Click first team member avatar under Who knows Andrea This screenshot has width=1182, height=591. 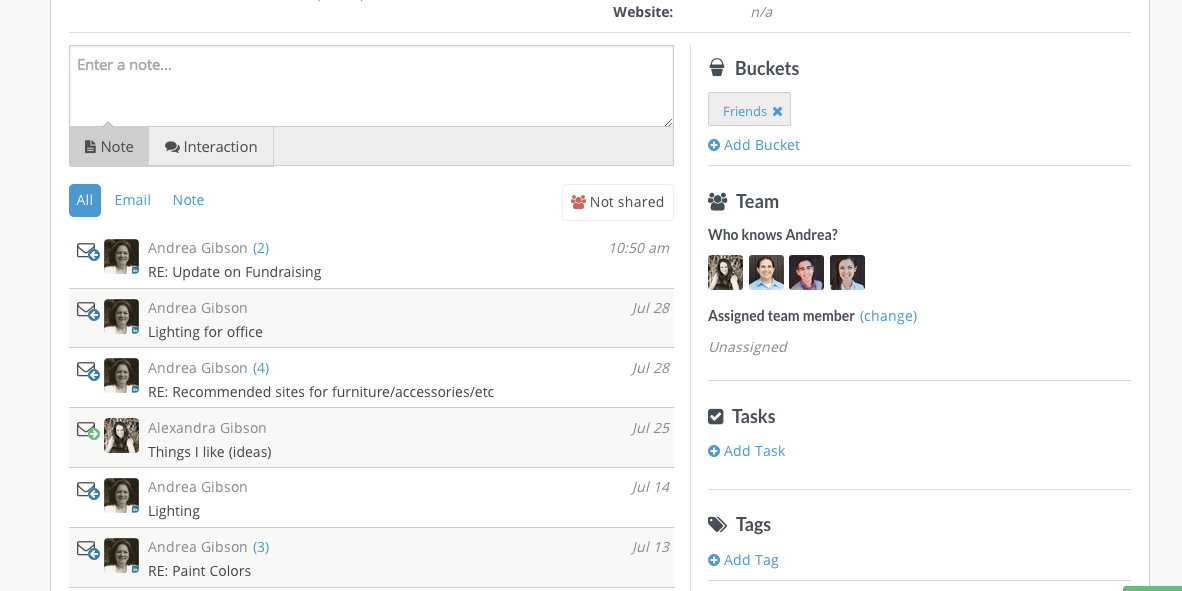tap(725, 272)
